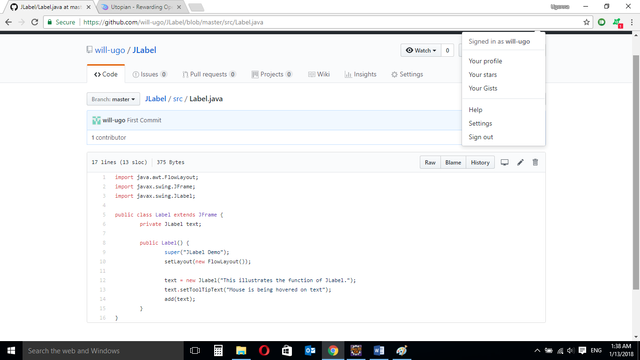Screen dimensions: 640x360
Task: Reload the page in Chrome
Action: [35, 22]
